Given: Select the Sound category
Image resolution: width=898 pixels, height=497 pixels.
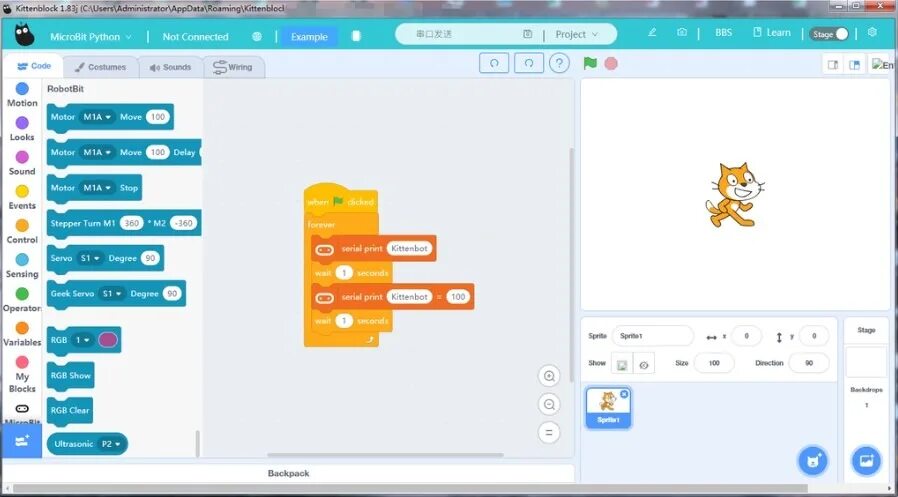Looking at the screenshot, I should pos(22,164).
